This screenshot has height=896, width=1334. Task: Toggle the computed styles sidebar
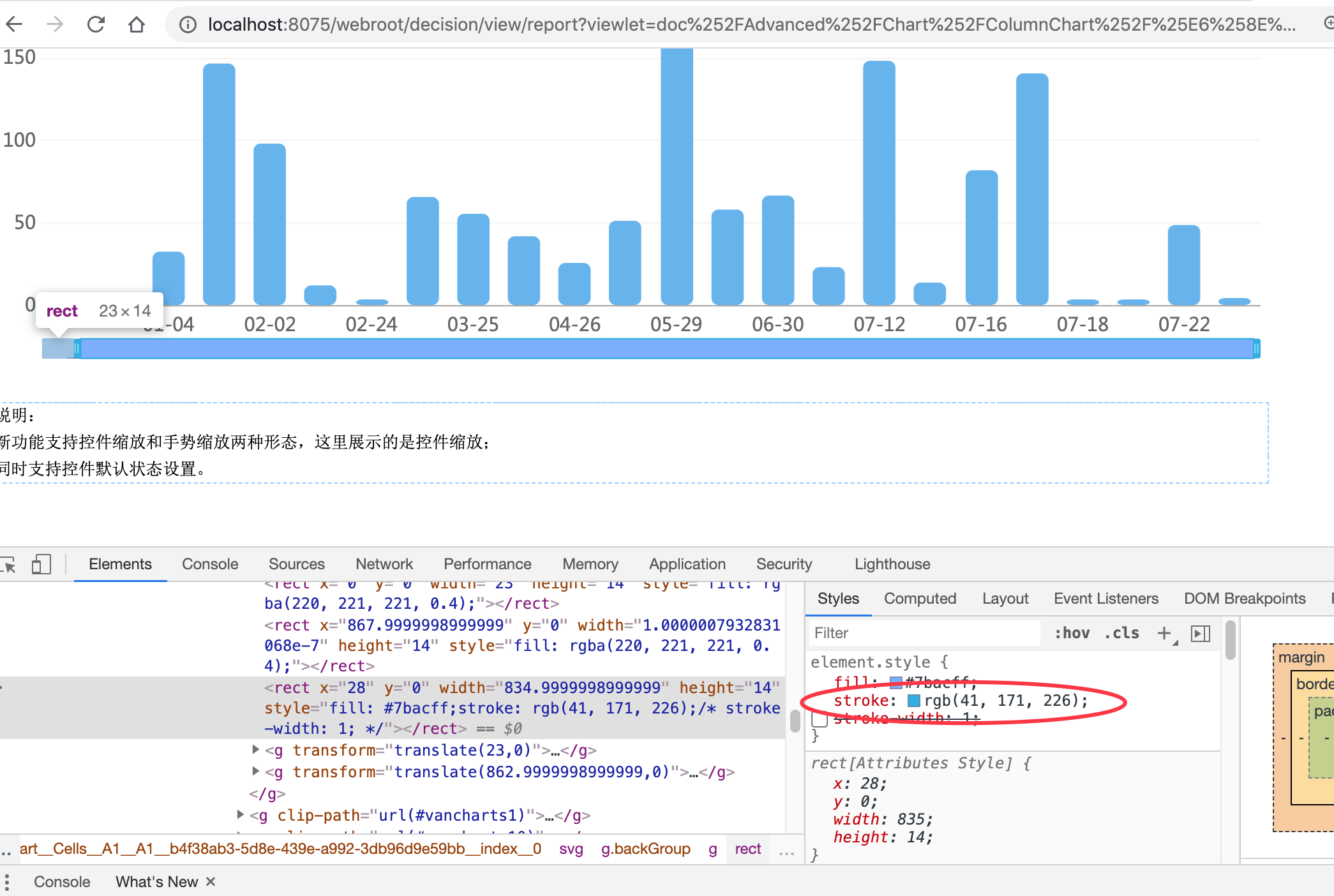pyautogui.click(x=1201, y=633)
